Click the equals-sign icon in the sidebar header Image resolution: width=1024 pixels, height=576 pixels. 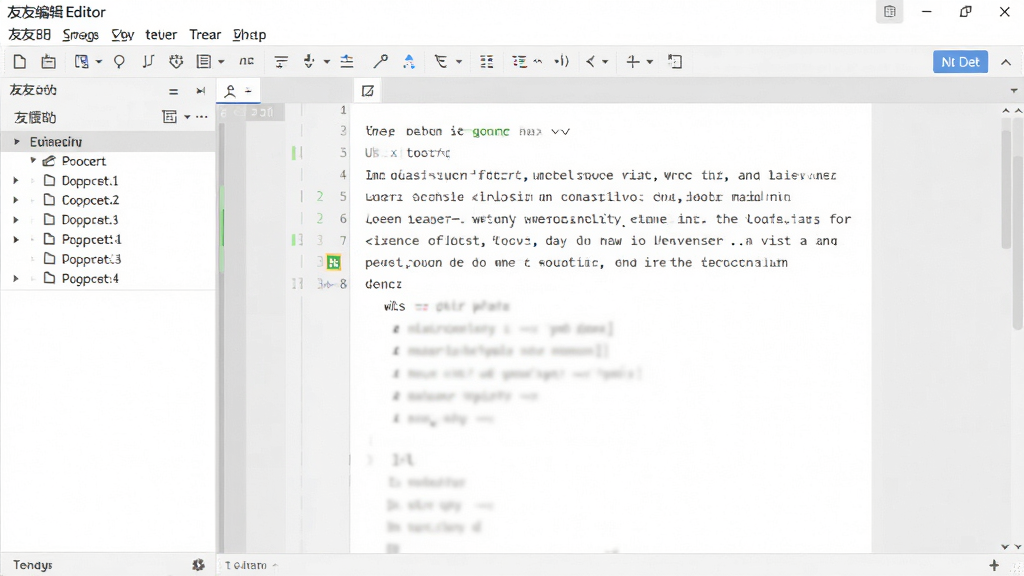click(173, 91)
